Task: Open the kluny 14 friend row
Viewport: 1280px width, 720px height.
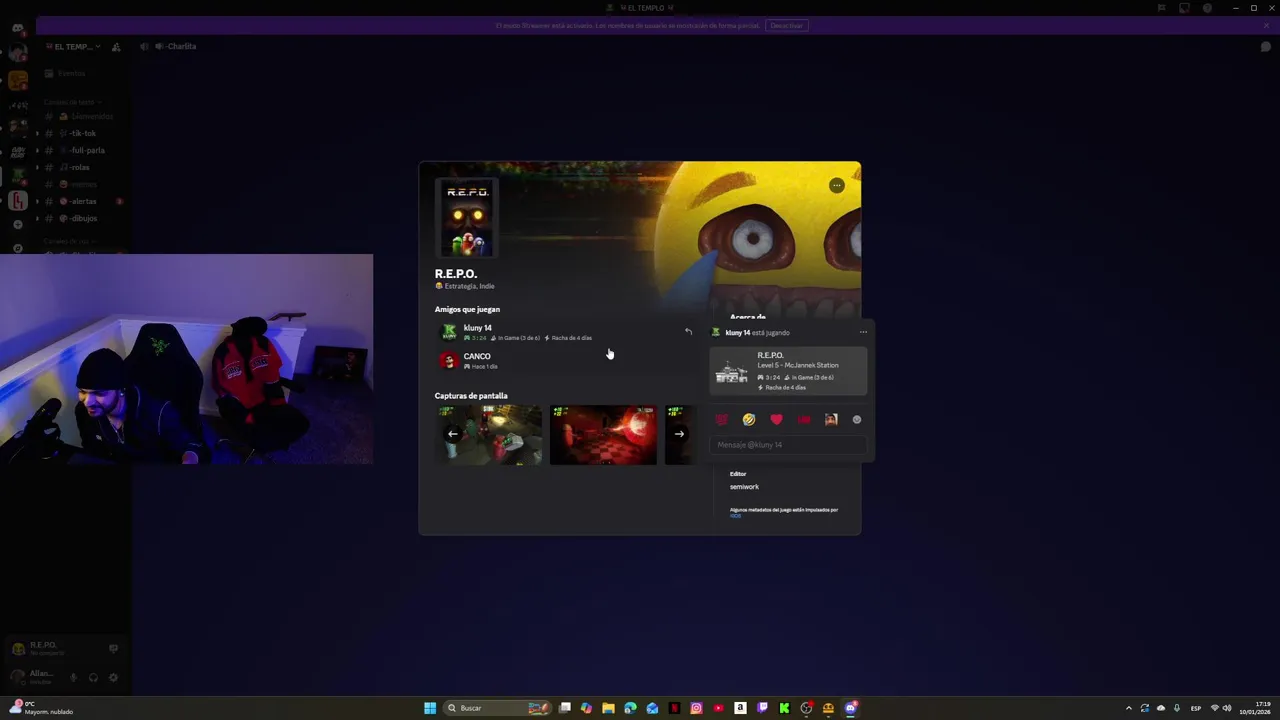Action: click(x=566, y=332)
